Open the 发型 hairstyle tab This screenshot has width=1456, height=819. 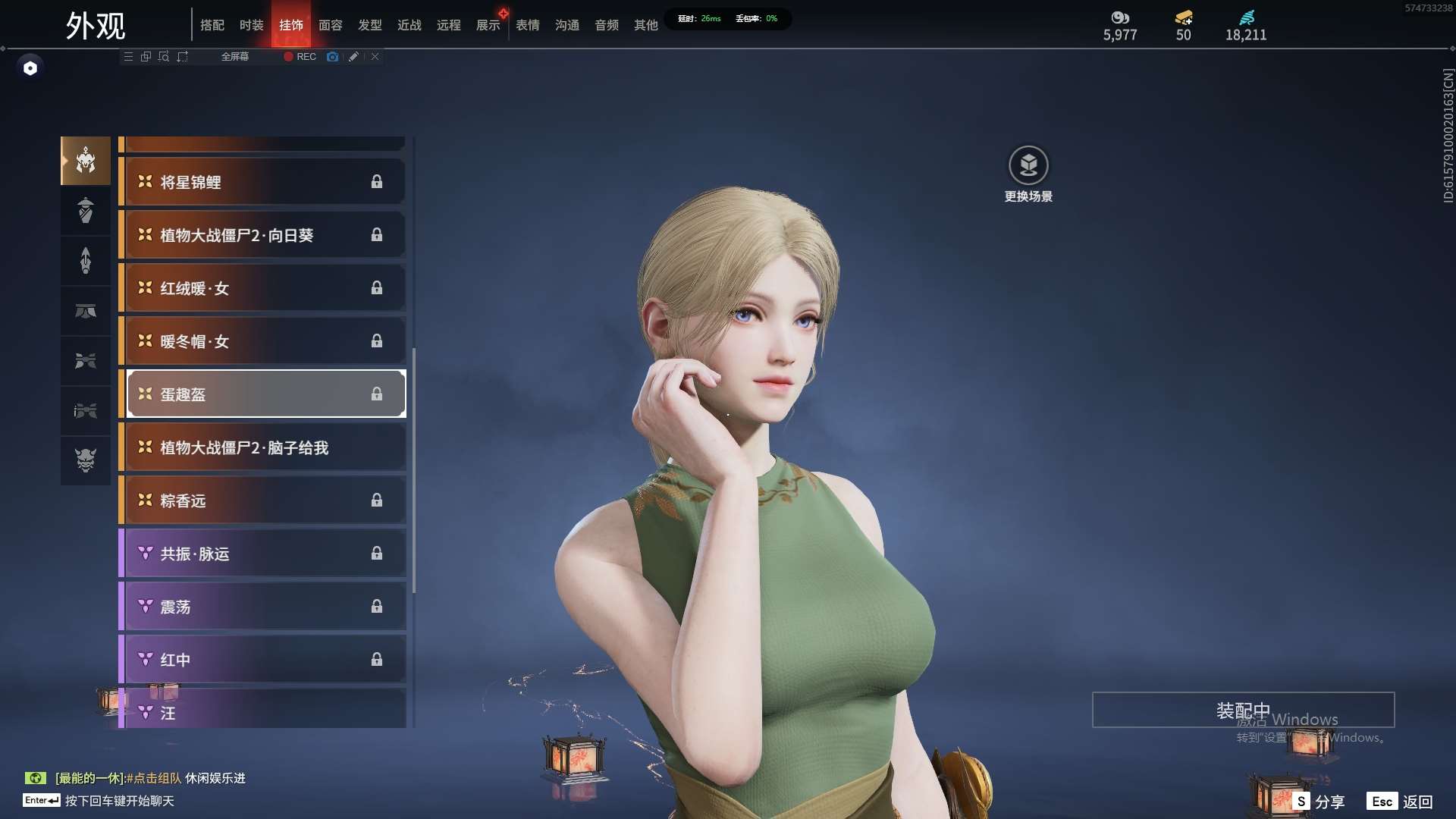[369, 25]
